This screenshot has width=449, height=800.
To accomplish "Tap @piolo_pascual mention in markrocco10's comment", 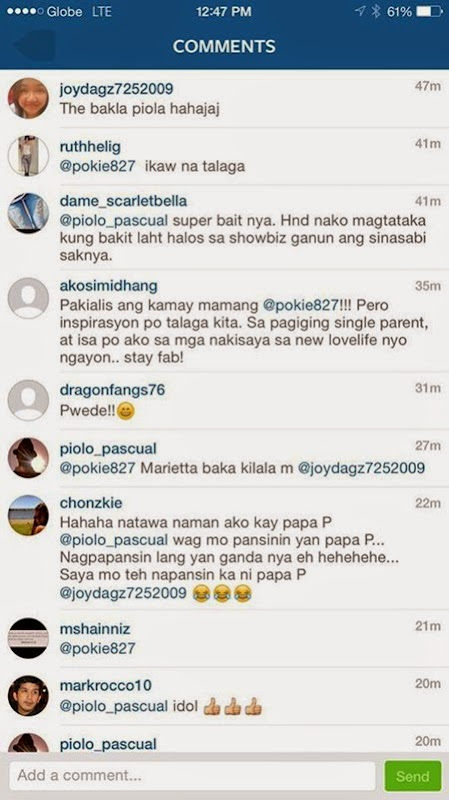I will 114,706.
